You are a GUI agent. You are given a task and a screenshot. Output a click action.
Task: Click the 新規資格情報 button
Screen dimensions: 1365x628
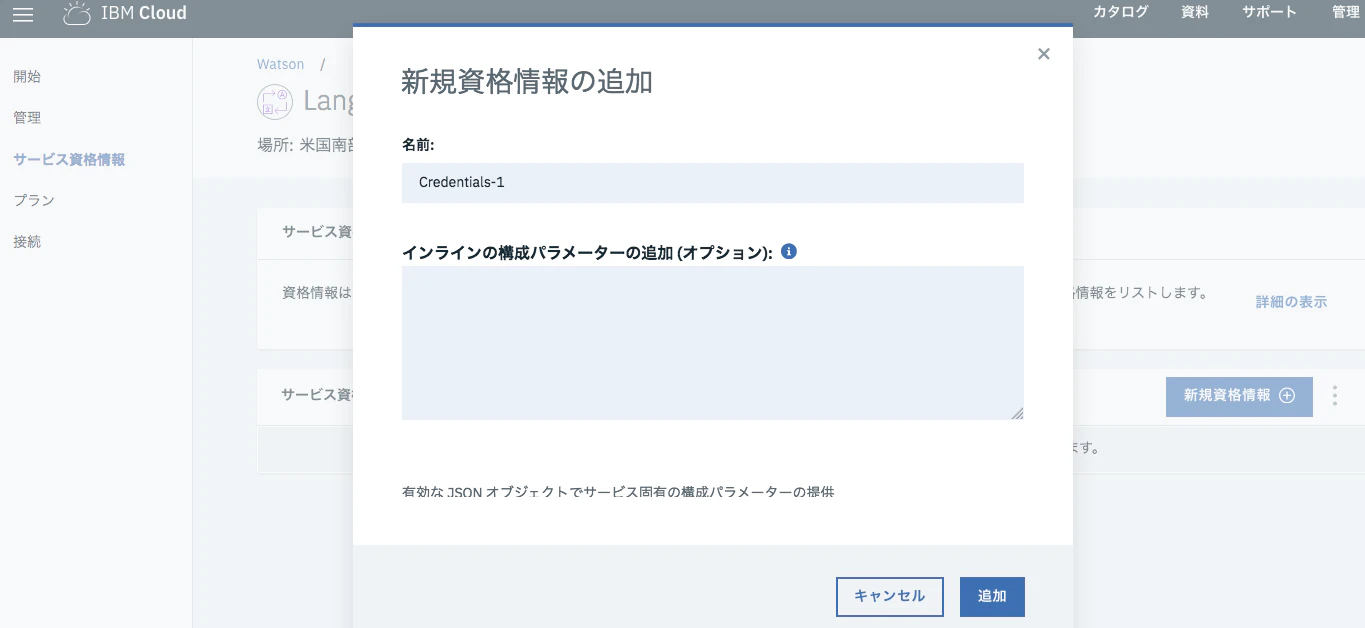tap(1239, 396)
